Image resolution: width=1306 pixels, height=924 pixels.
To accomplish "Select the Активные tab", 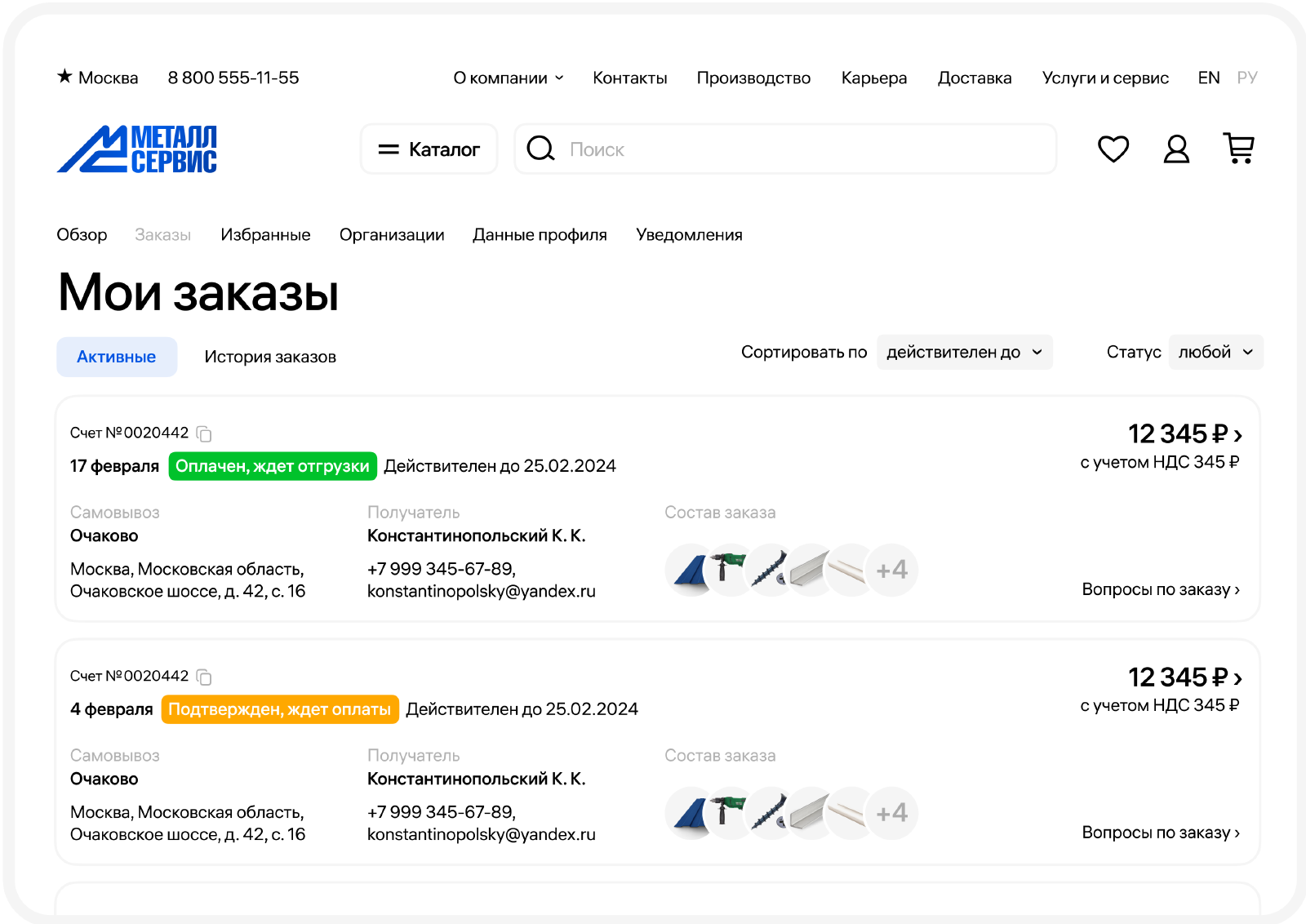I will click(117, 357).
